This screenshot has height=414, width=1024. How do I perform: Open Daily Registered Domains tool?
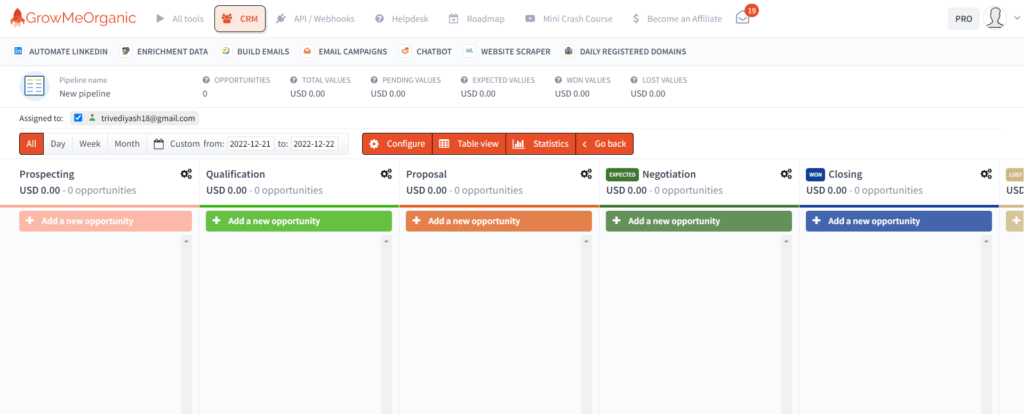tap(624, 51)
